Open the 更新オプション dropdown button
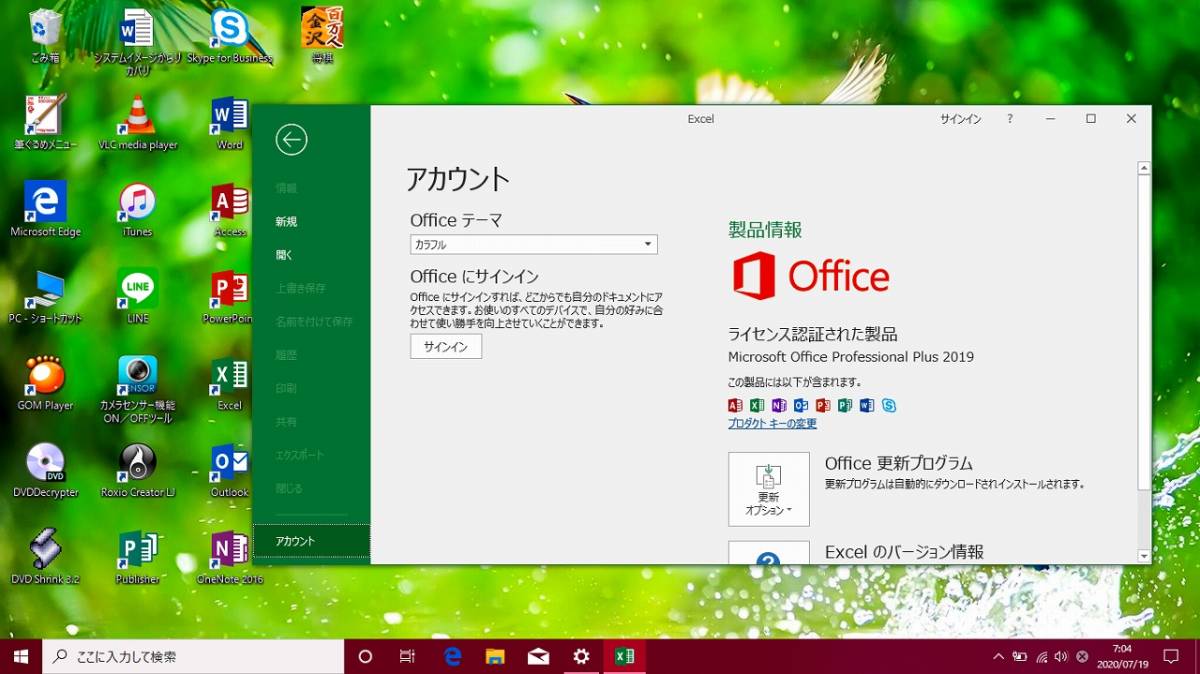Screen dimensions: 1200x674 769,489
